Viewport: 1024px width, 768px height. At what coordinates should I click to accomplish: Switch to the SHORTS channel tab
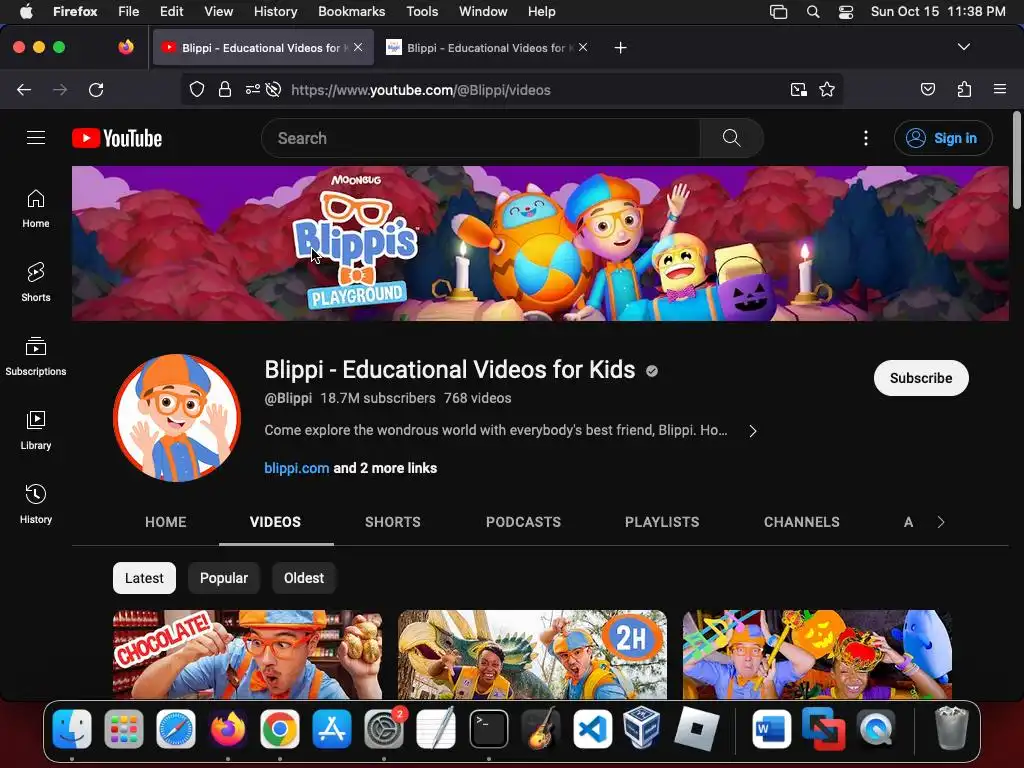393,522
